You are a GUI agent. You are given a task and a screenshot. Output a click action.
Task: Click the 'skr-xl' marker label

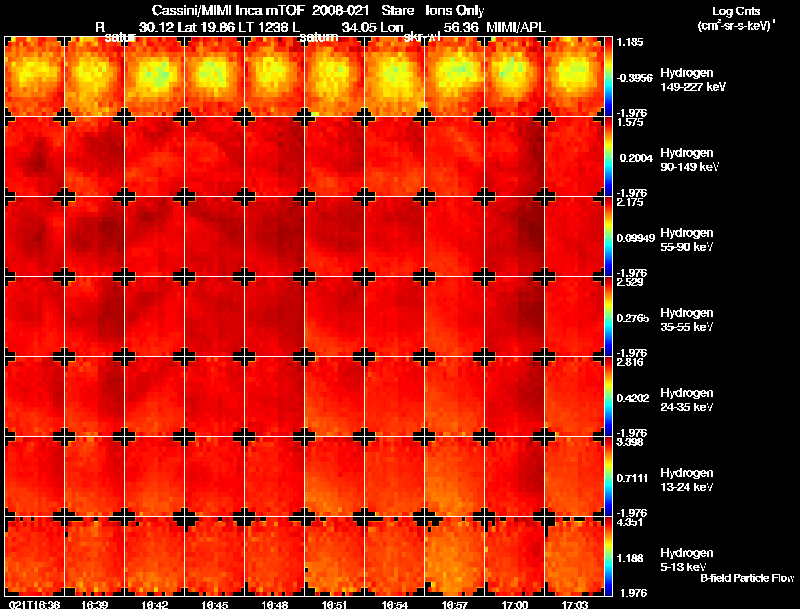coord(422,37)
